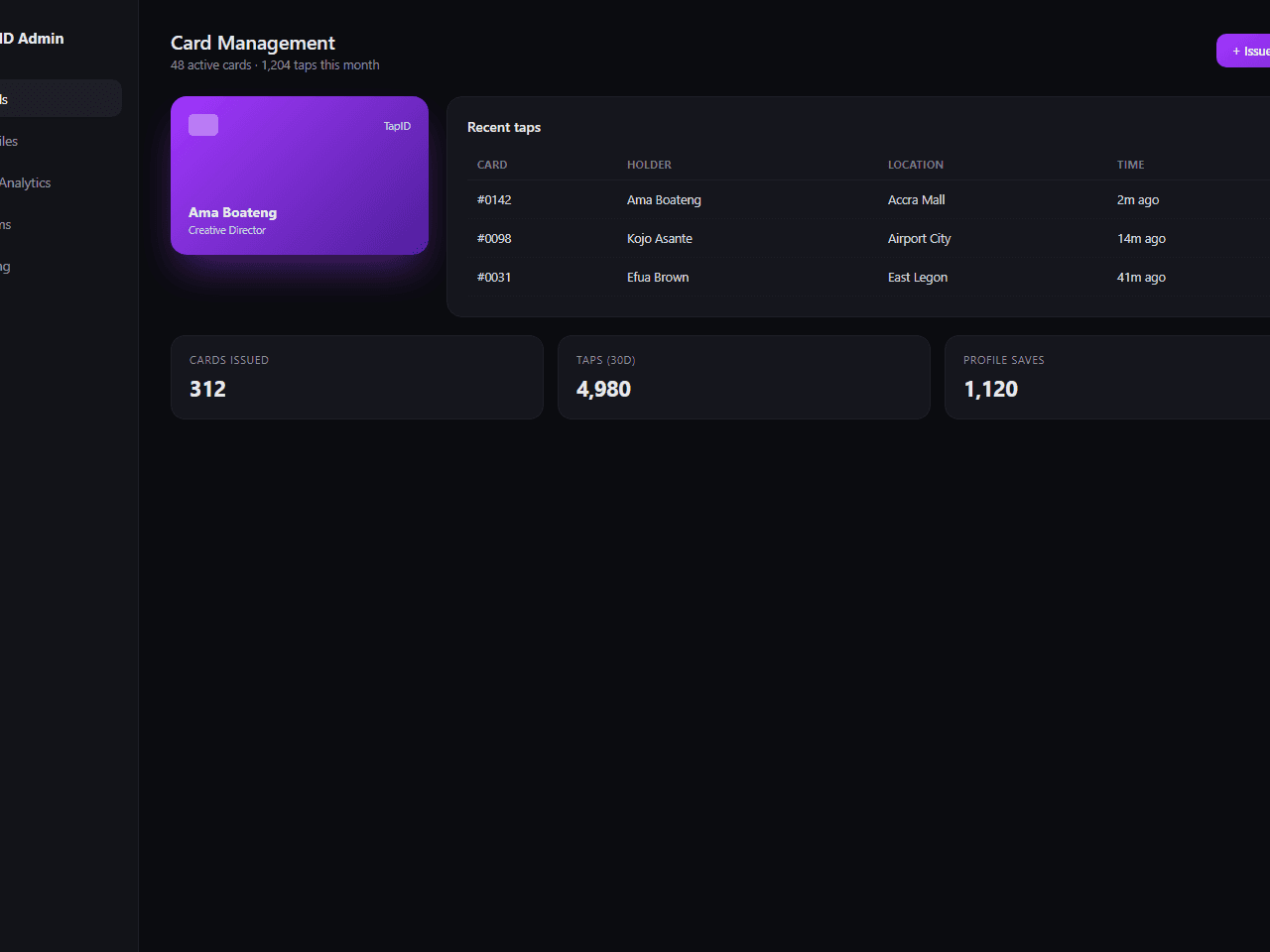Click the Recent taps panel heading
The height and width of the screenshot is (952, 1270).
click(x=504, y=127)
